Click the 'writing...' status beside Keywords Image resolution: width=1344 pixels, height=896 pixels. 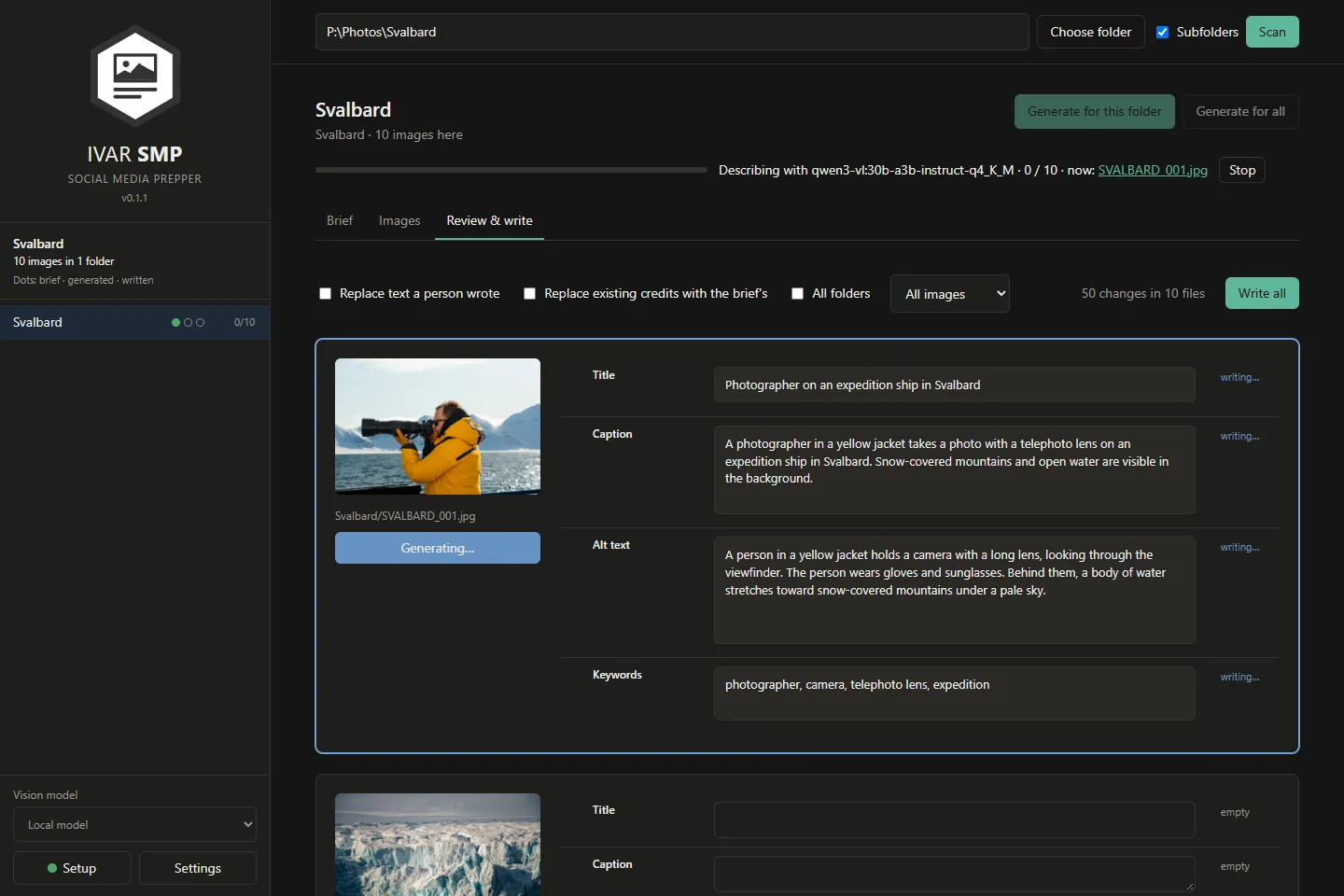(x=1239, y=677)
